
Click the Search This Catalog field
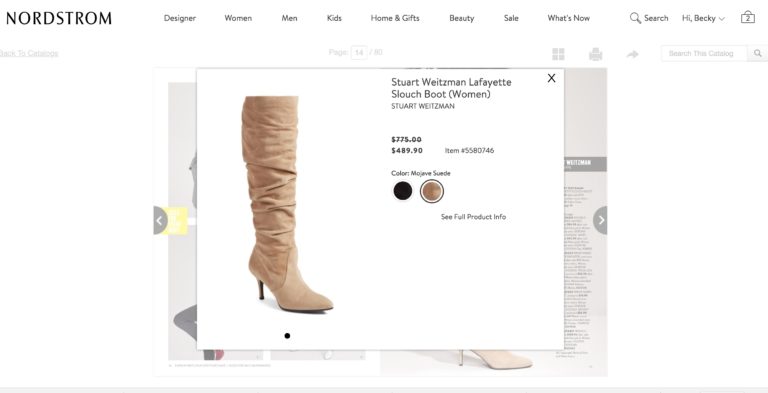704,53
